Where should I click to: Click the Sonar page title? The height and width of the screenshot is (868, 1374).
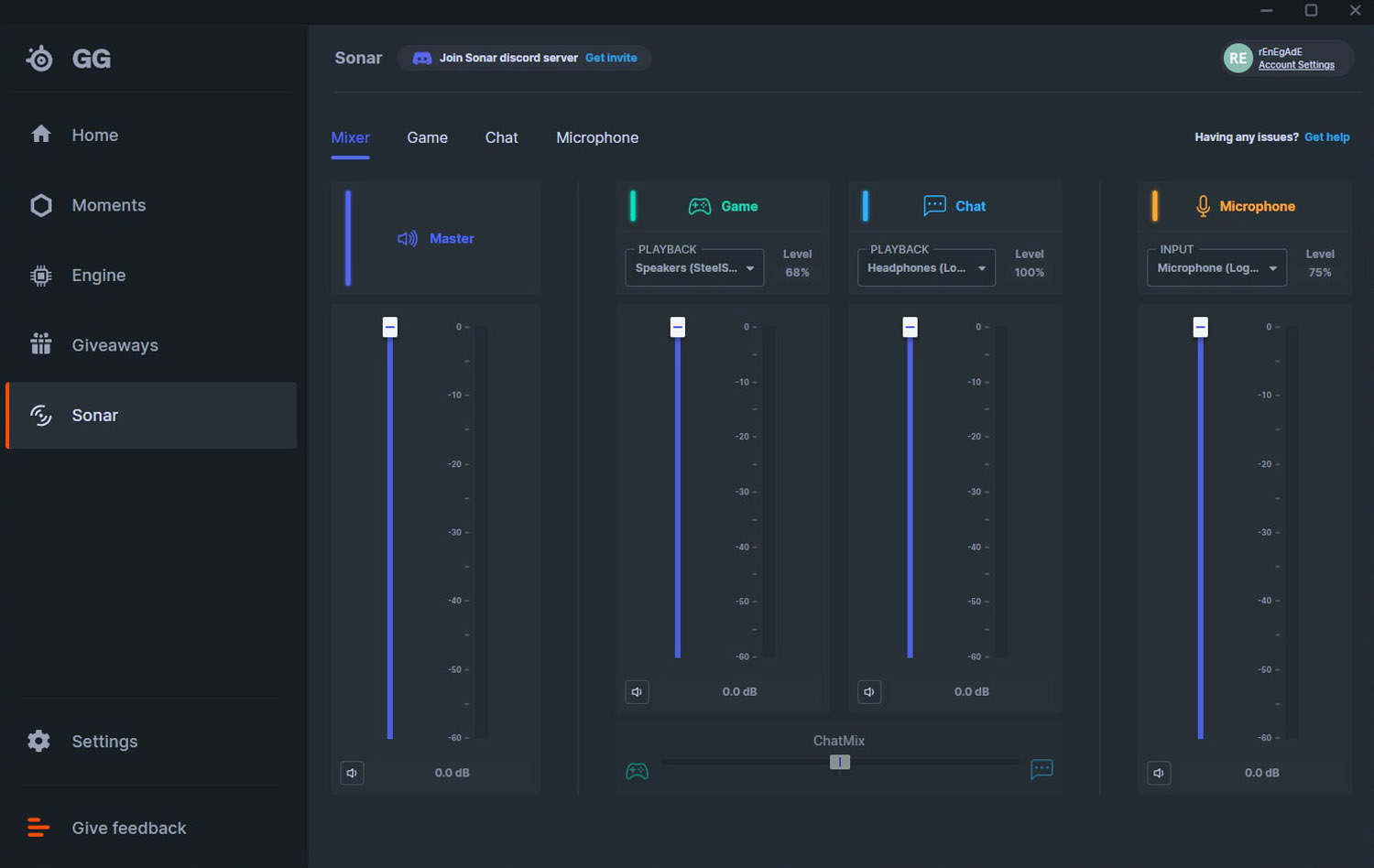coord(358,58)
